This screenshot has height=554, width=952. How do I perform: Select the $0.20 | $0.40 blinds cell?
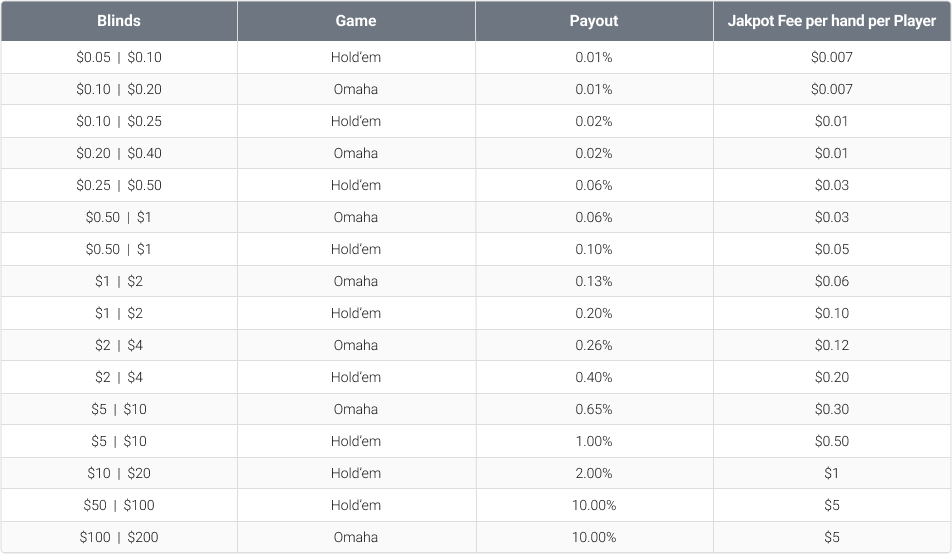(119, 153)
